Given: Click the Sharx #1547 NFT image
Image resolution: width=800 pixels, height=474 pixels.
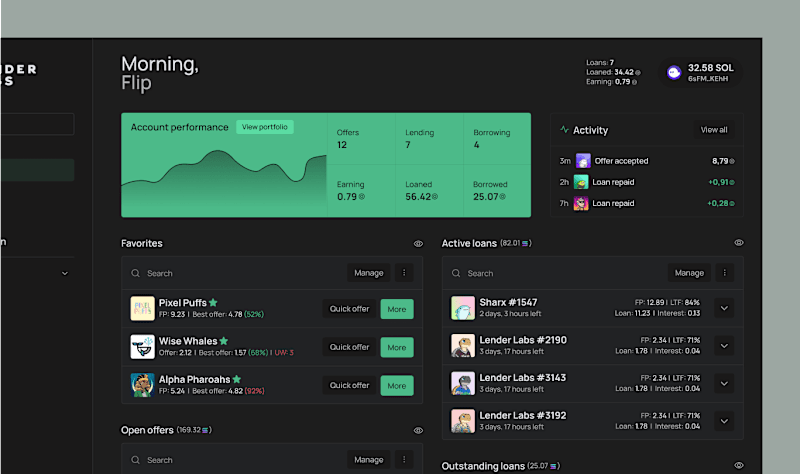Looking at the screenshot, I should (463, 308).
